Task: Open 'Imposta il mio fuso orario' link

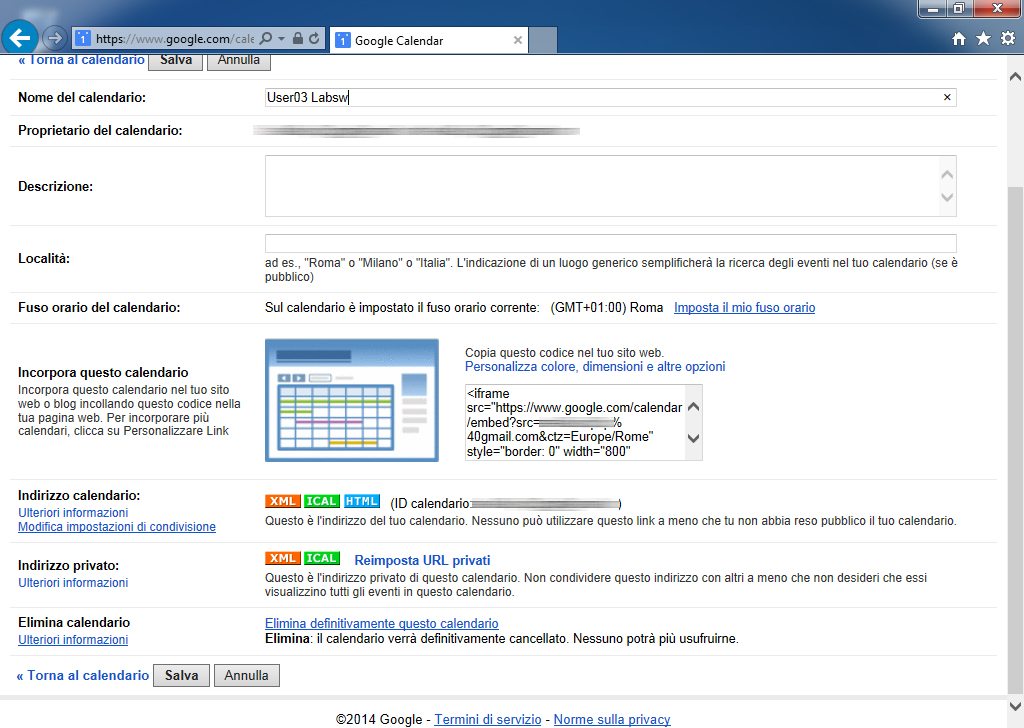Action: point(744,308)
